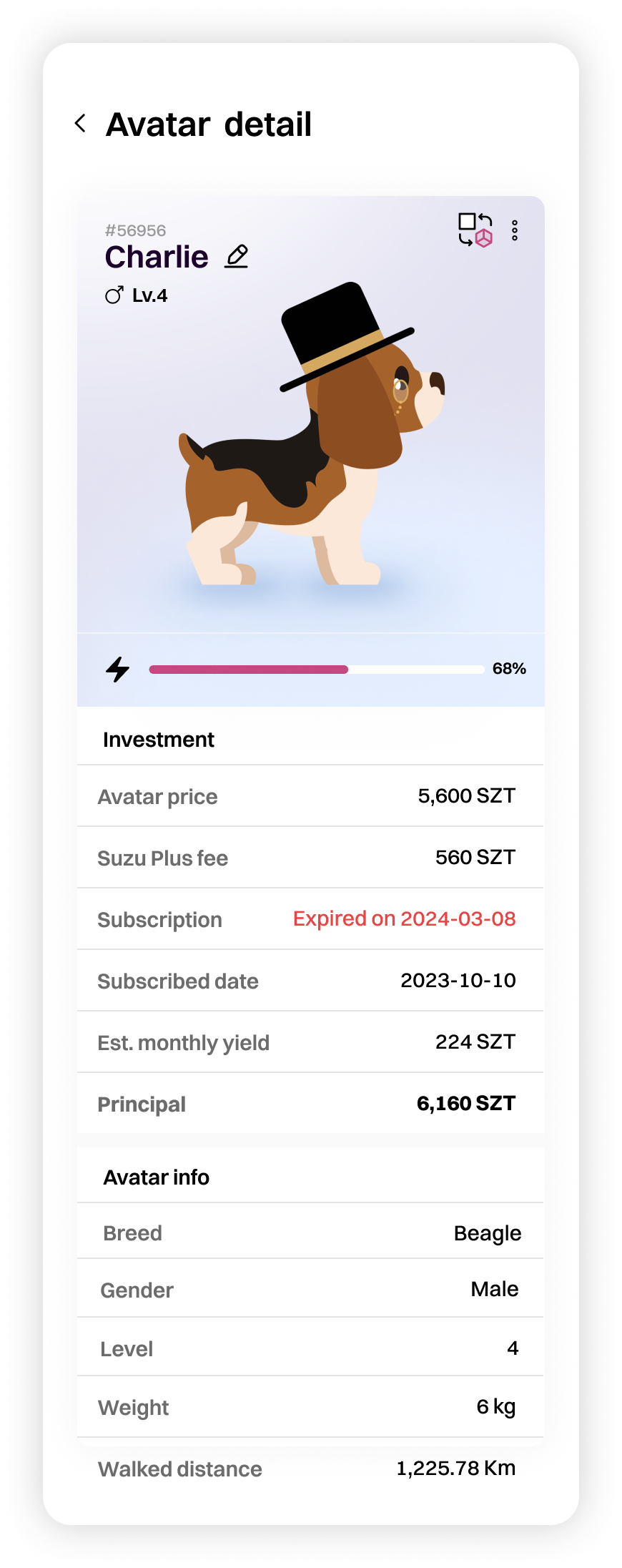Tap the Walked distance value
Viewport: 622px width, 1568px height.
click(455, 1469)
